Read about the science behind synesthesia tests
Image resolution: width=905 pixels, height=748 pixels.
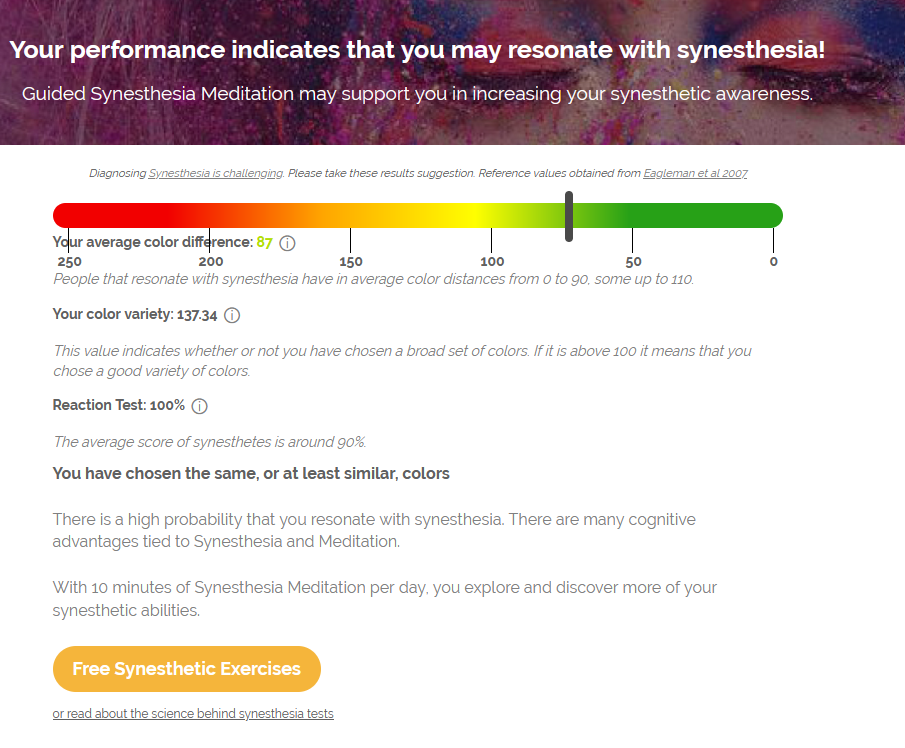(x=193, y=714)
